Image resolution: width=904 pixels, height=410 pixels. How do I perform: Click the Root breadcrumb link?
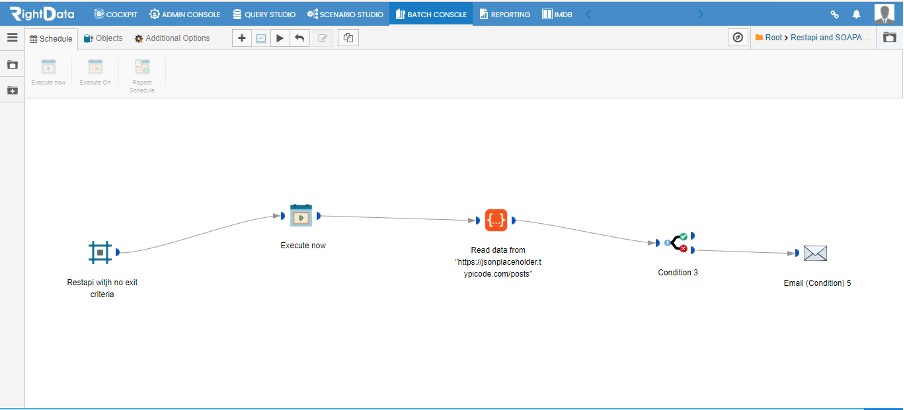tap(774, 37)
